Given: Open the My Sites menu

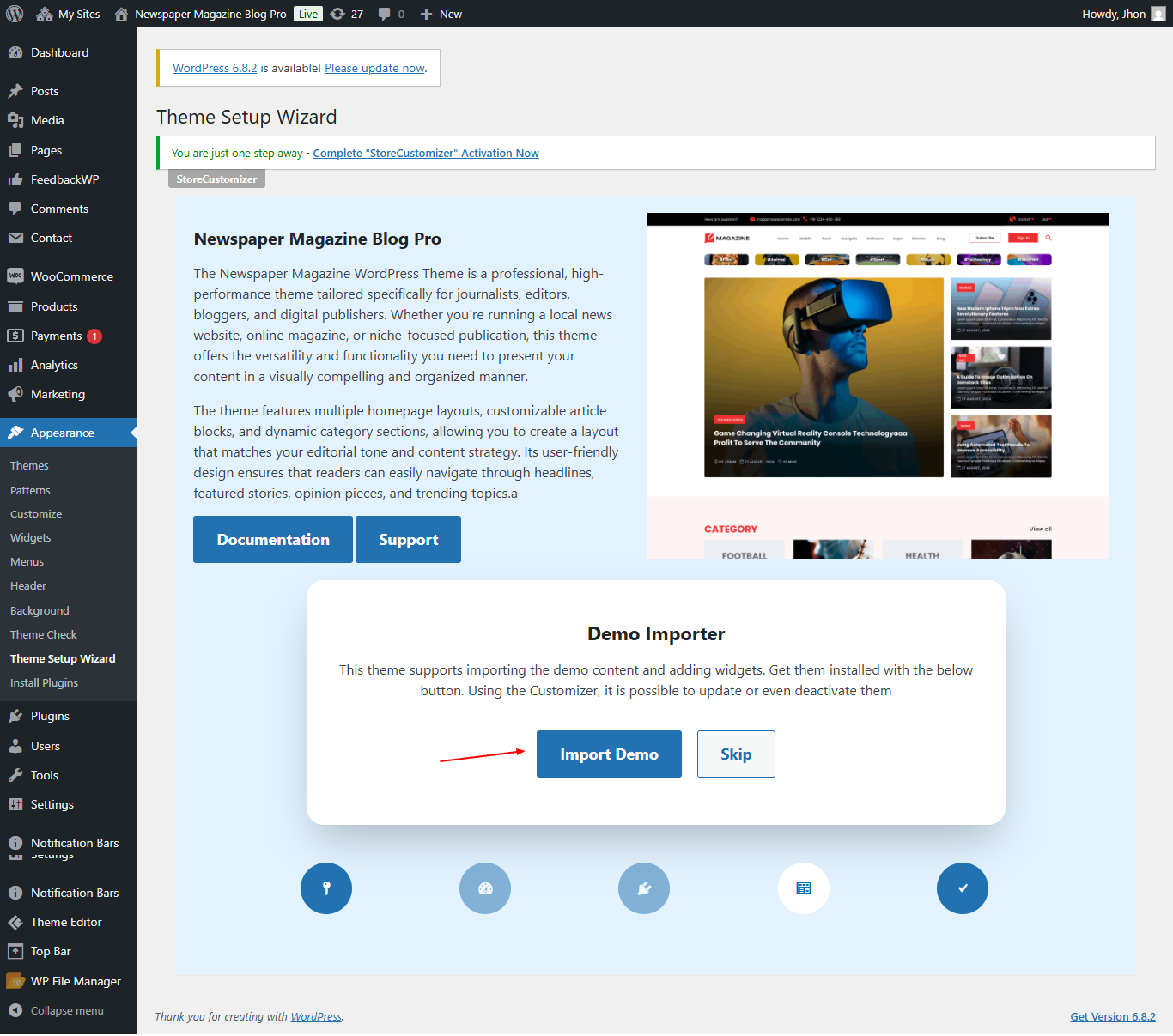Looking at the screenshot, I should coord(68,14).
